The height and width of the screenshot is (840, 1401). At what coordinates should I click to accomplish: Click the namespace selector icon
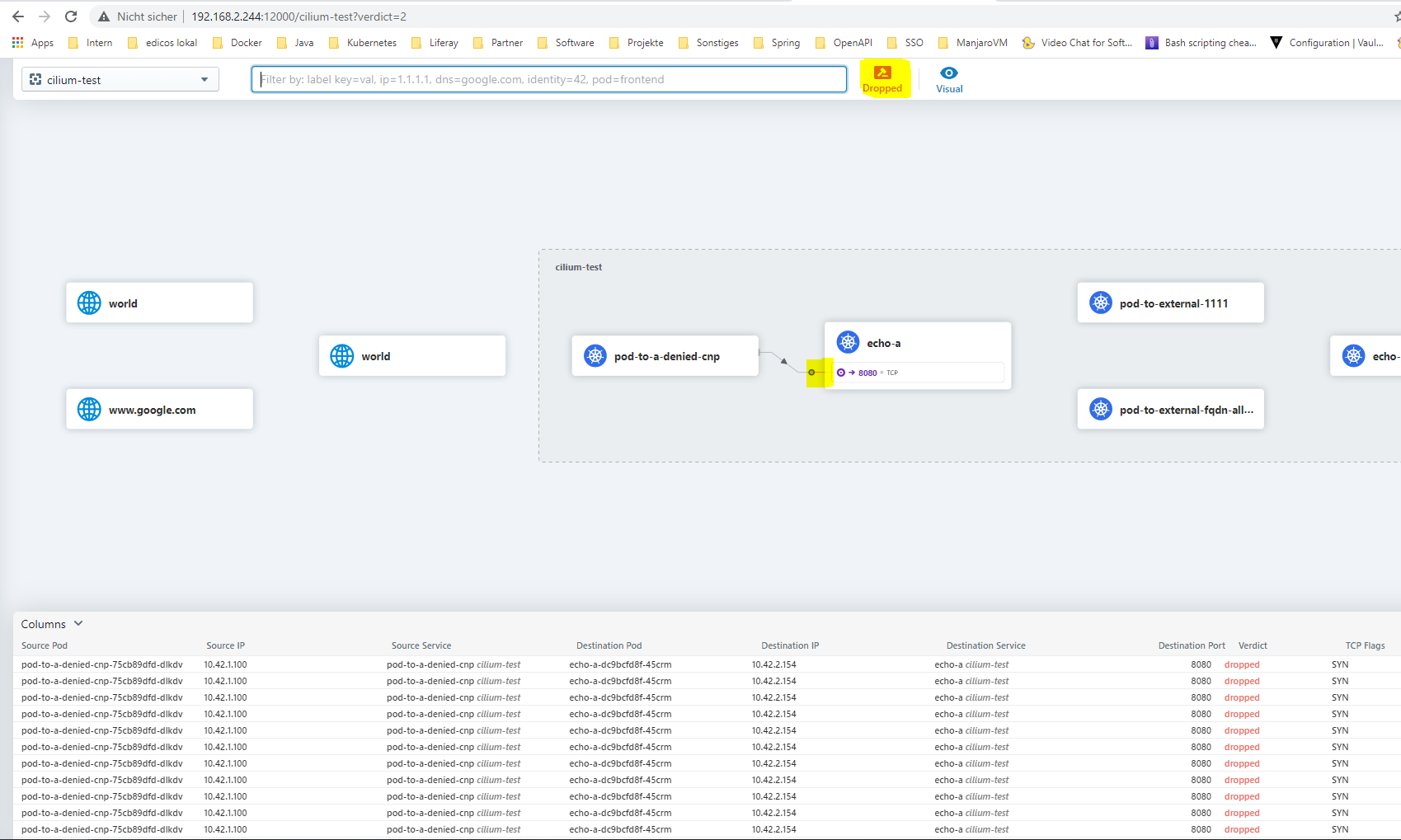click(x=35, y=80)
